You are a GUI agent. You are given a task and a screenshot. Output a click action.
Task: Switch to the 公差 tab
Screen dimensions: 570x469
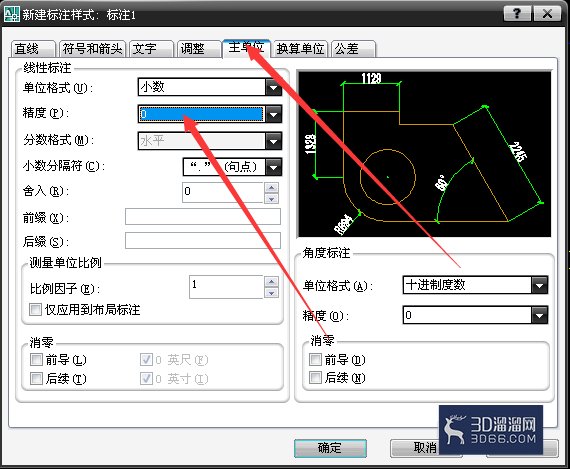[x=353, y=49]
